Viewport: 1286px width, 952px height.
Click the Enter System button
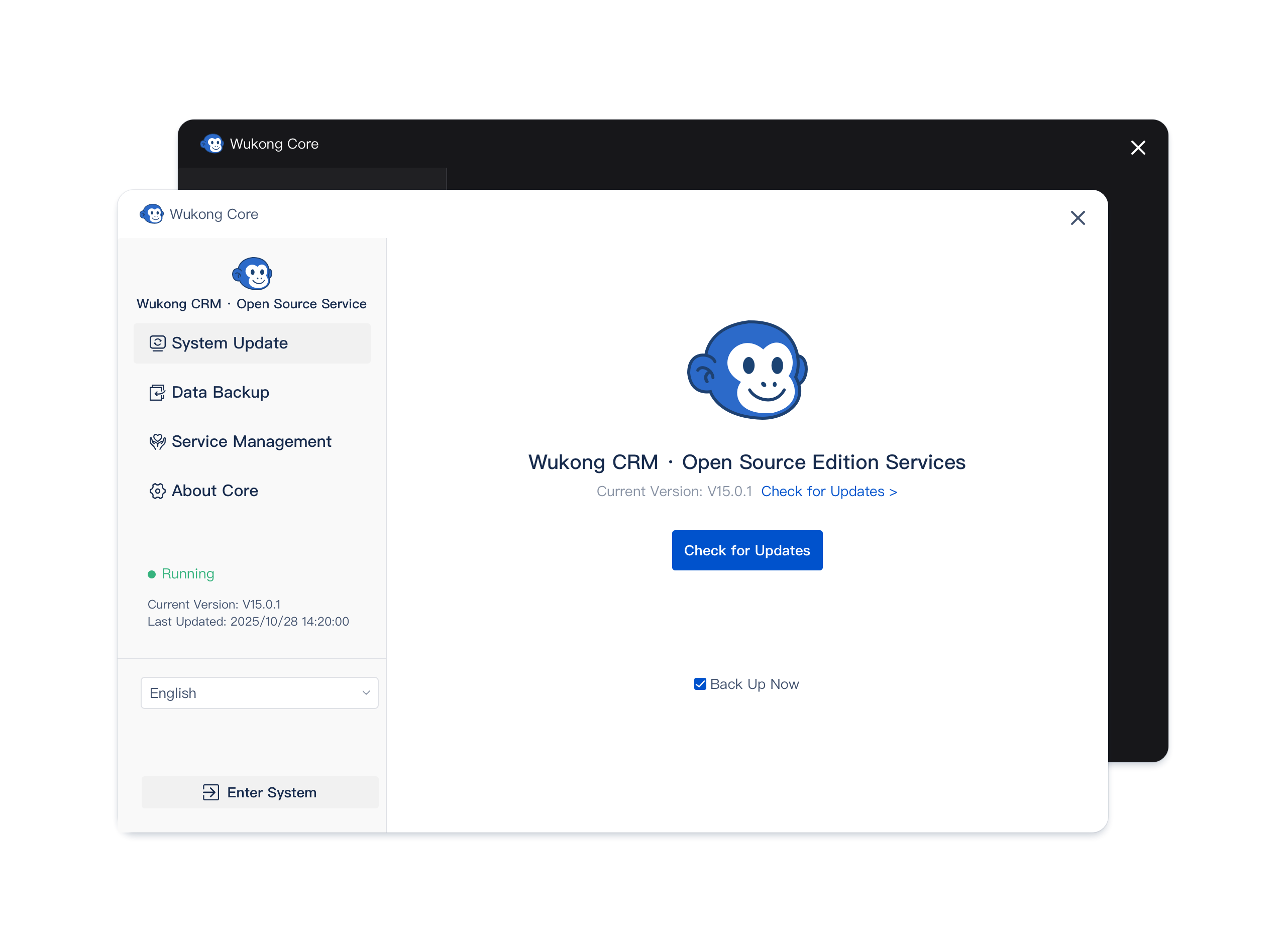tap(259, 792)
